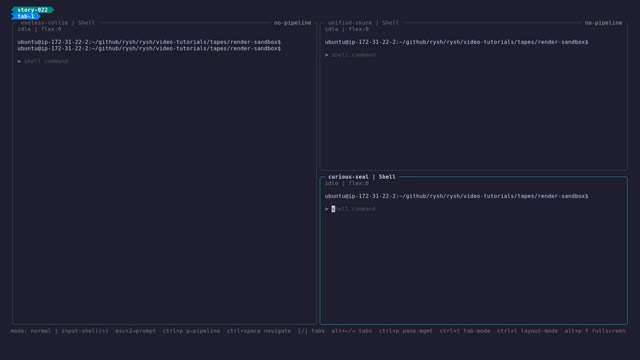Click the 'ctrl+l layout-mode' status bar hint
This screenshot has height=360, width=640.
click(x=527, y=331)
